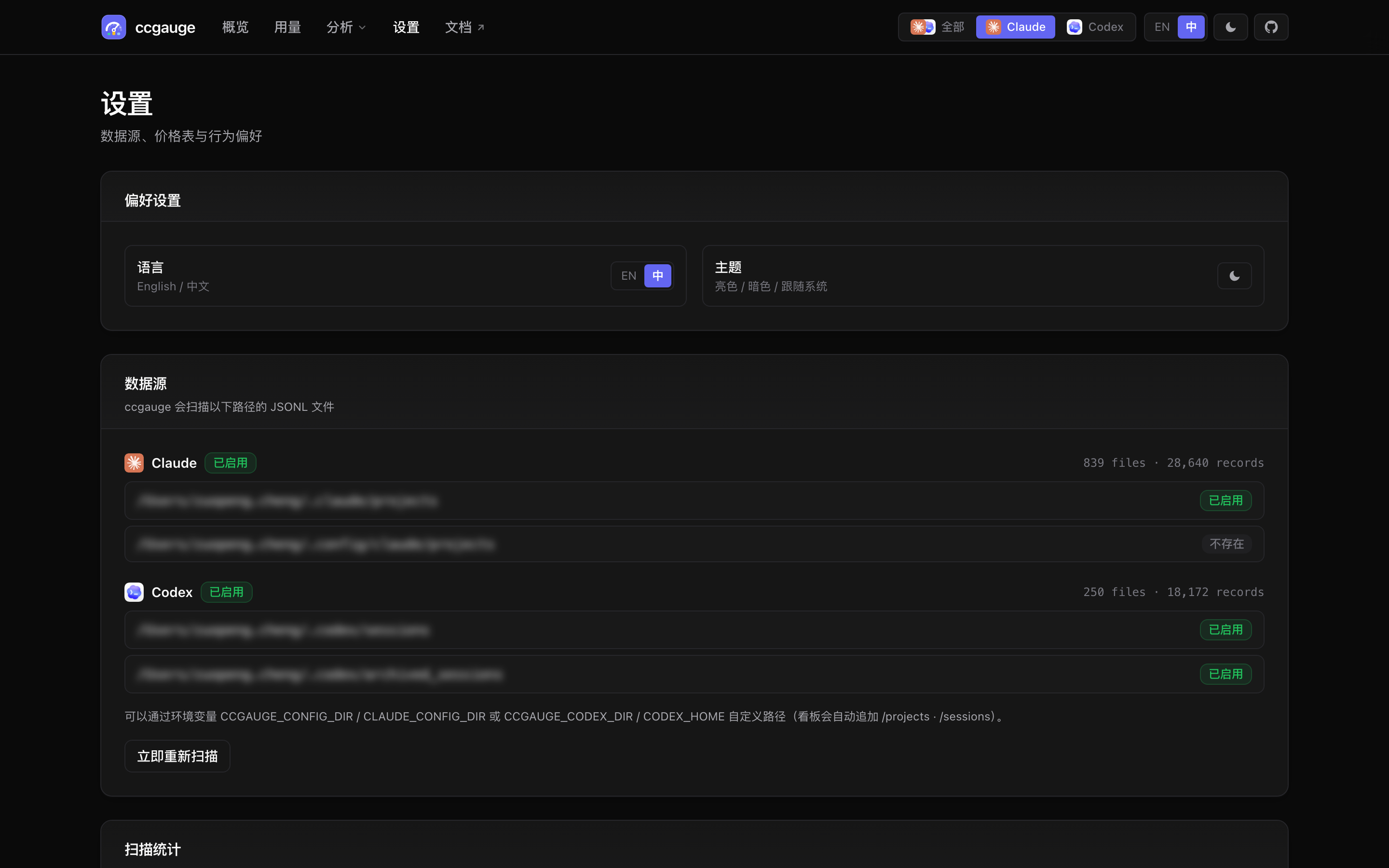Click first Codex sessions path row
Screen dimensions: 1389x868
coord(694,630)
